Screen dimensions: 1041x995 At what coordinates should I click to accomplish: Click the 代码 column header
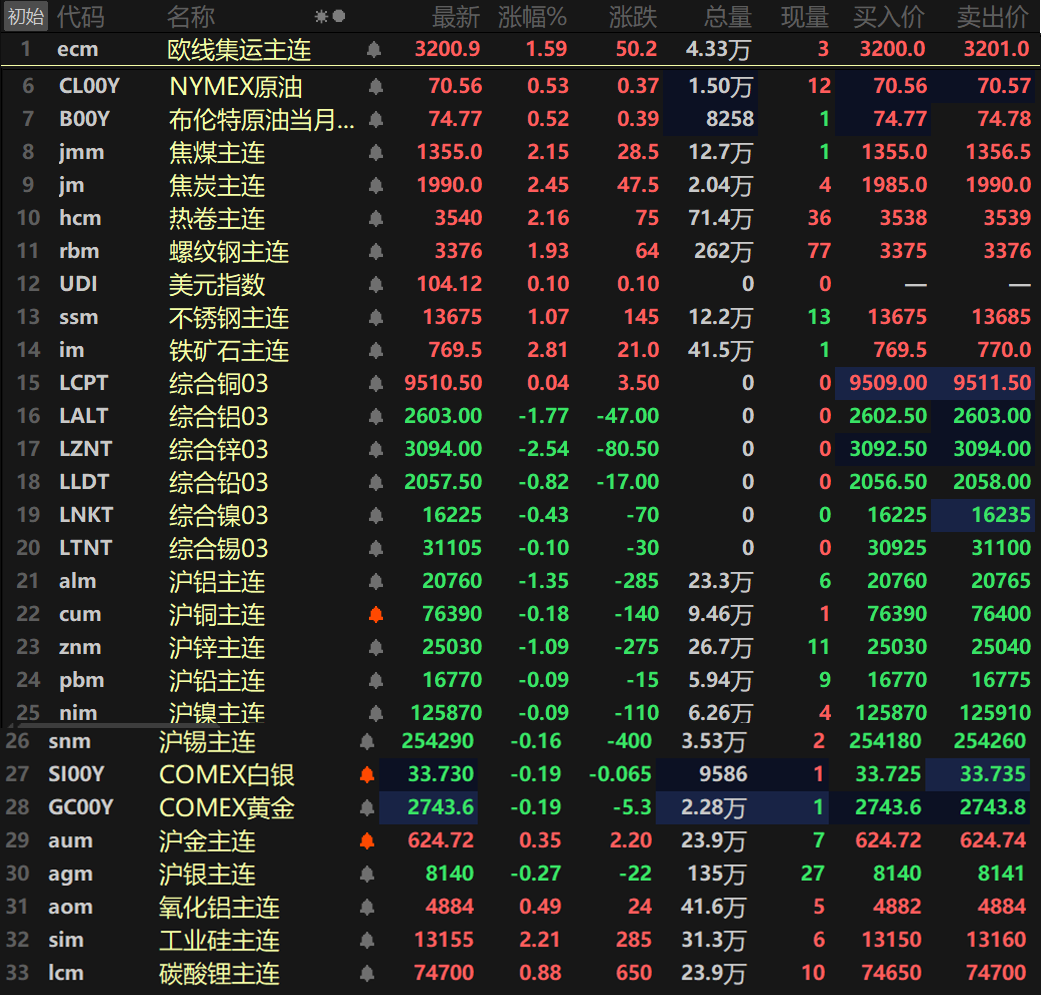tap(80, 17)
